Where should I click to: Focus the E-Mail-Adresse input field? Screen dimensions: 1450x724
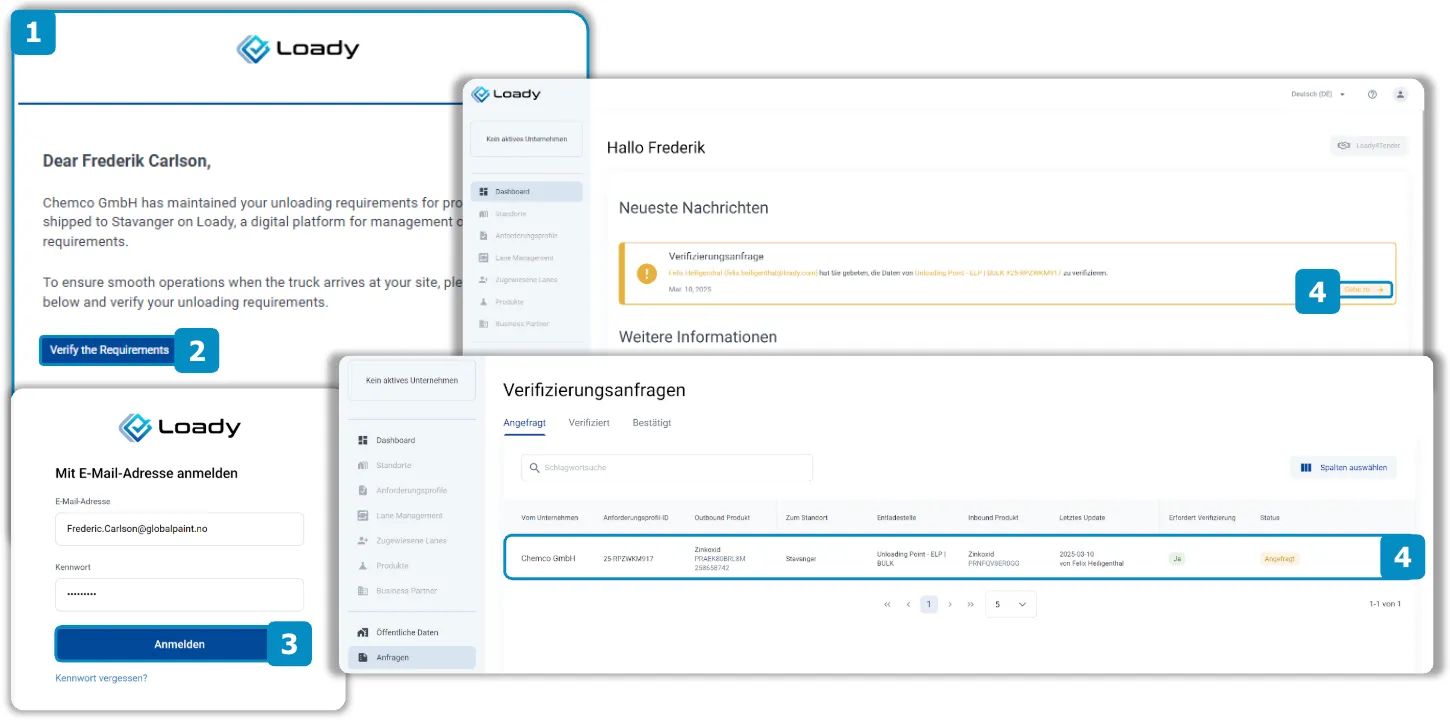coord(179,529)
